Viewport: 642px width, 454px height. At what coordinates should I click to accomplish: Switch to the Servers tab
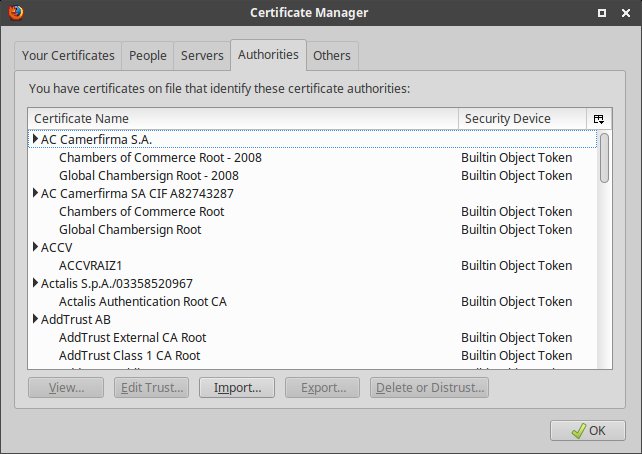[x=202, y=56]
